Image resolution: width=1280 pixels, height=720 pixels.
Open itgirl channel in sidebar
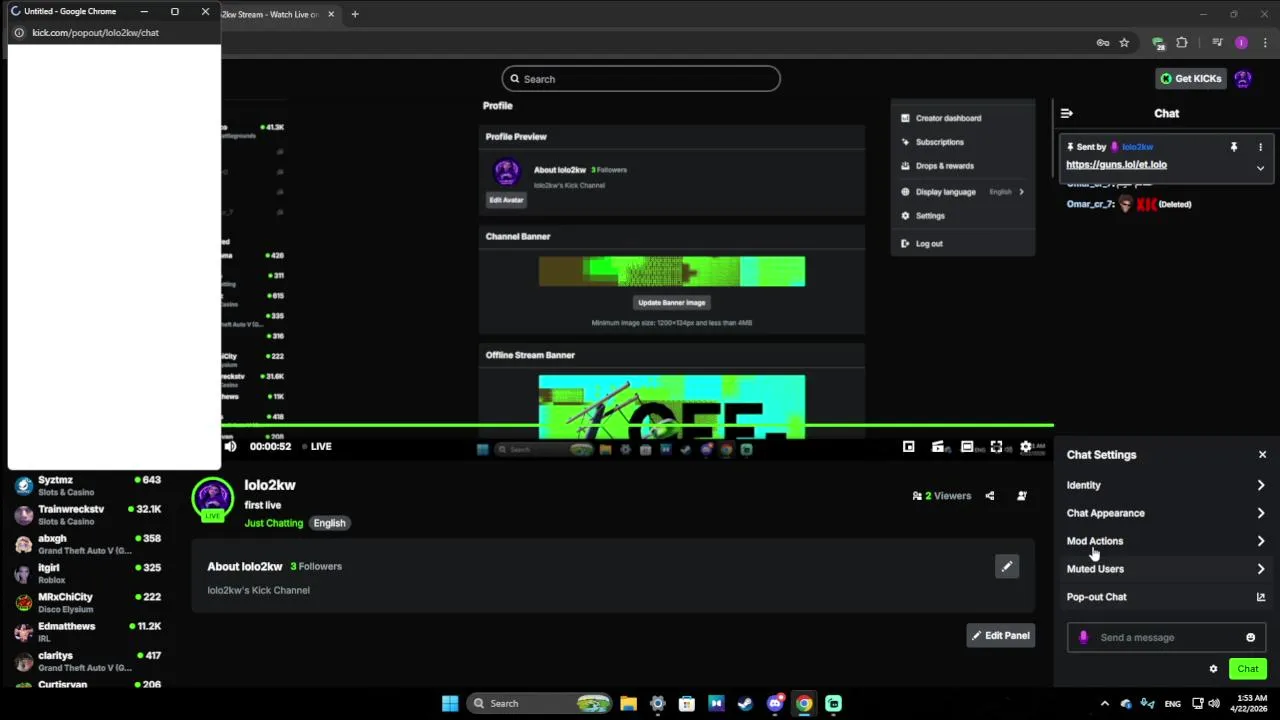[88, 573]
